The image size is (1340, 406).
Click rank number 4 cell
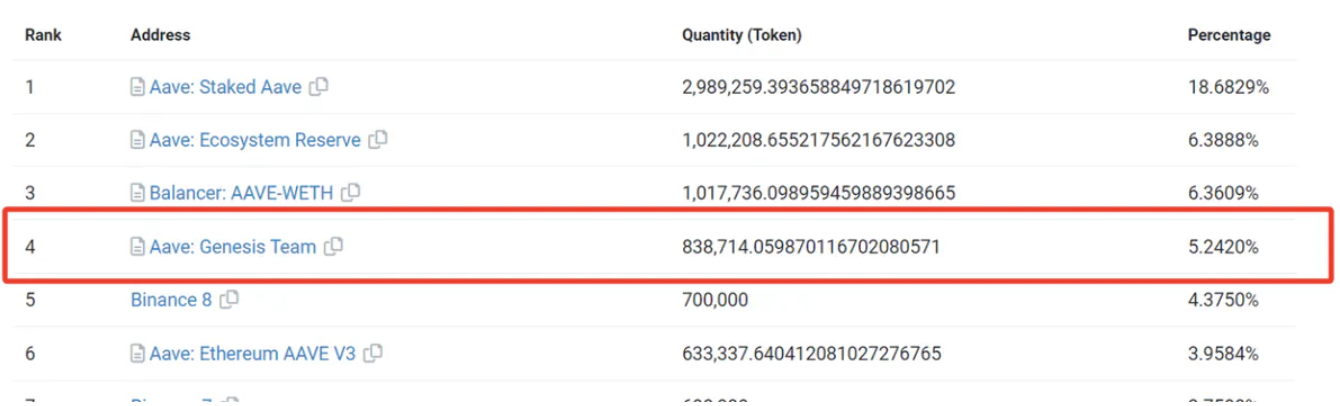[x=30, y=246]
